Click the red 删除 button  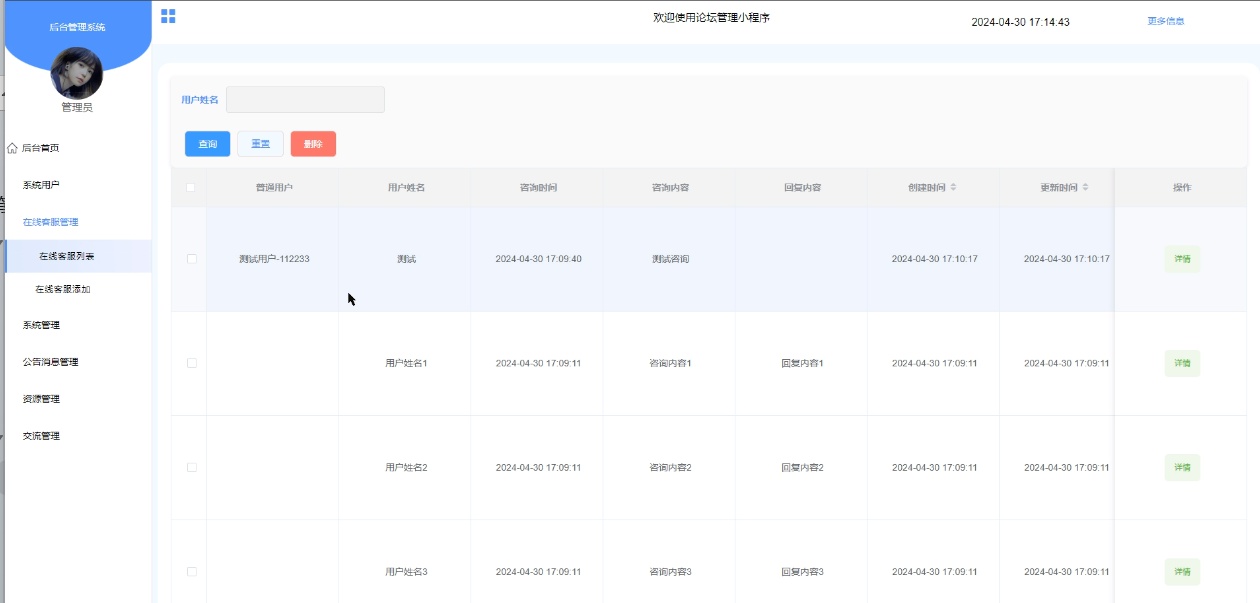313,144
